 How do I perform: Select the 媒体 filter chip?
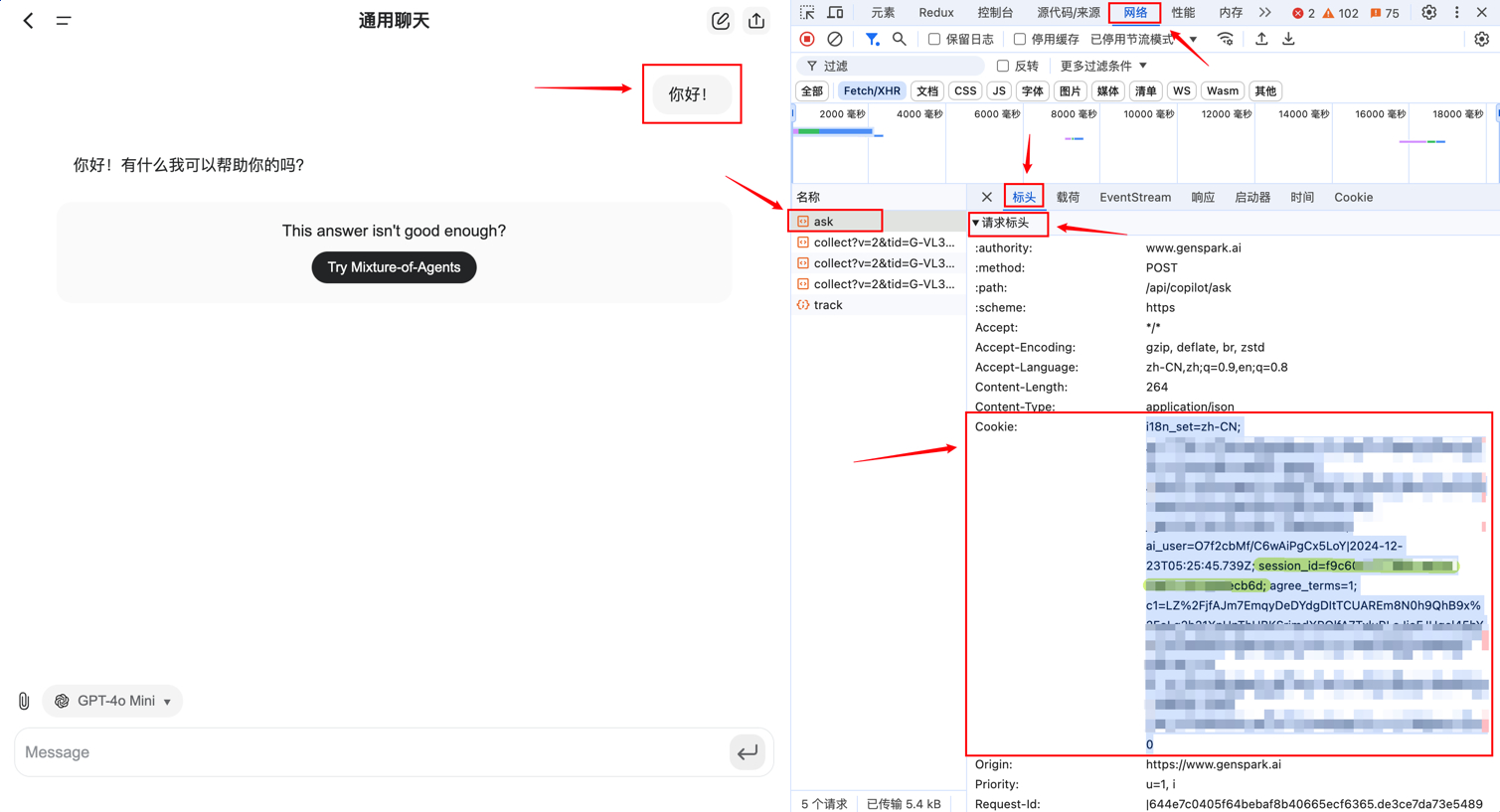click(1107, 90)
